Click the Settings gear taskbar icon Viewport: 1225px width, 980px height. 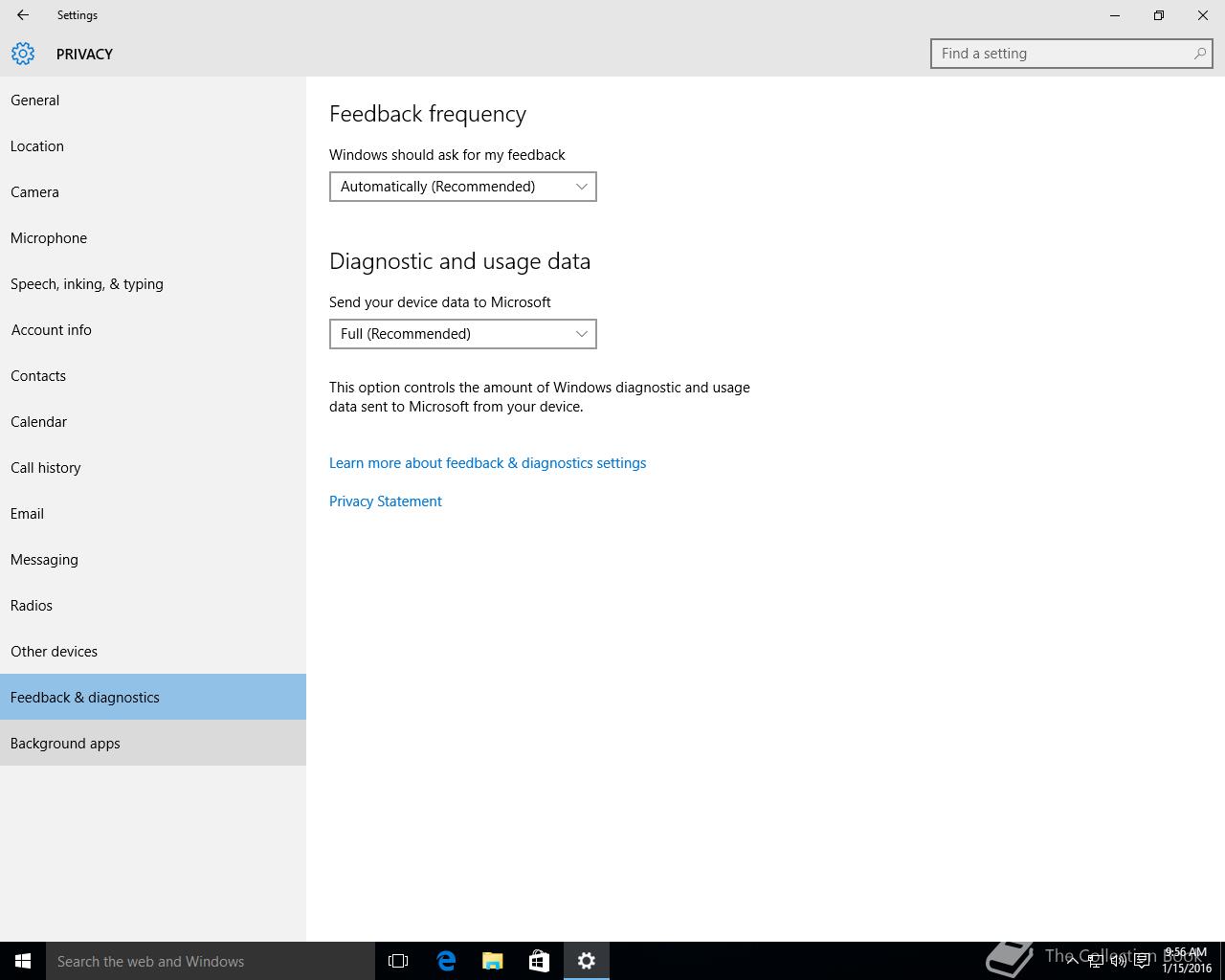(x=587, y=961)
